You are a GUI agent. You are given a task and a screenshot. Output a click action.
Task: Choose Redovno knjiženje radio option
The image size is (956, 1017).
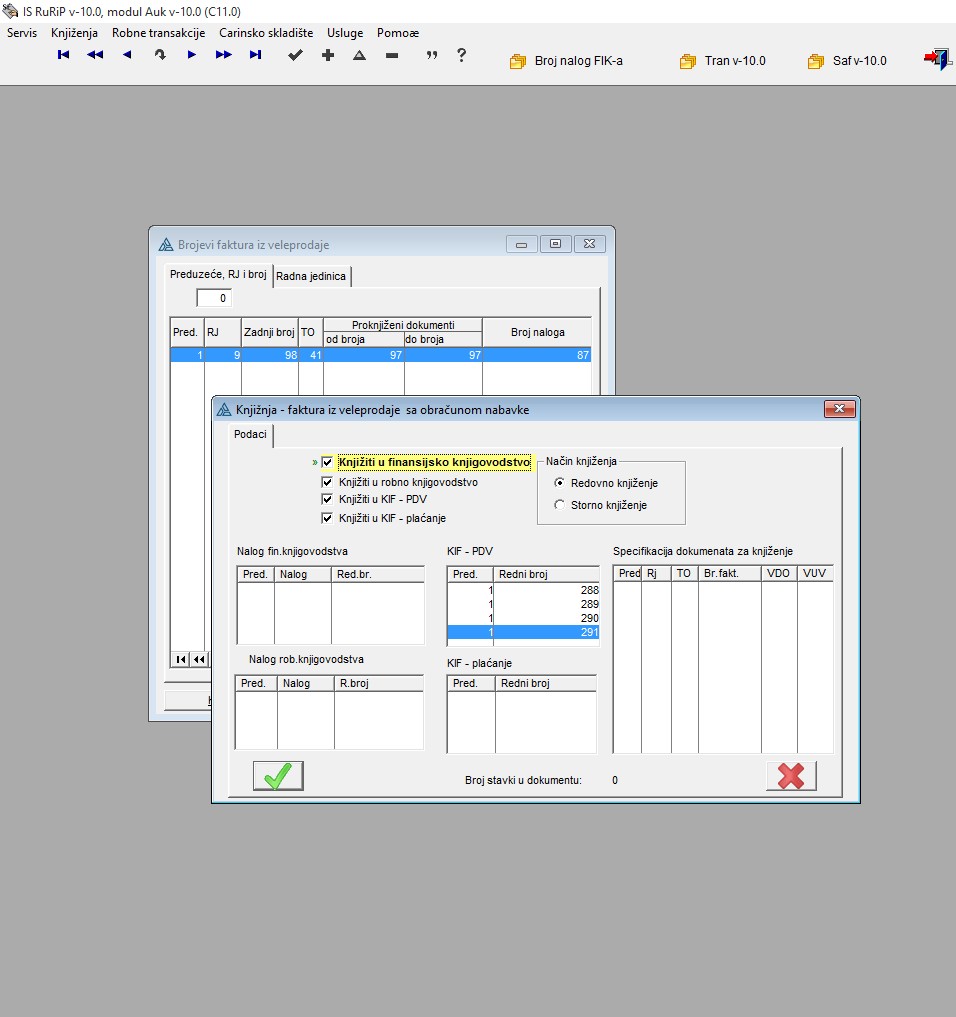click(559, 483)
